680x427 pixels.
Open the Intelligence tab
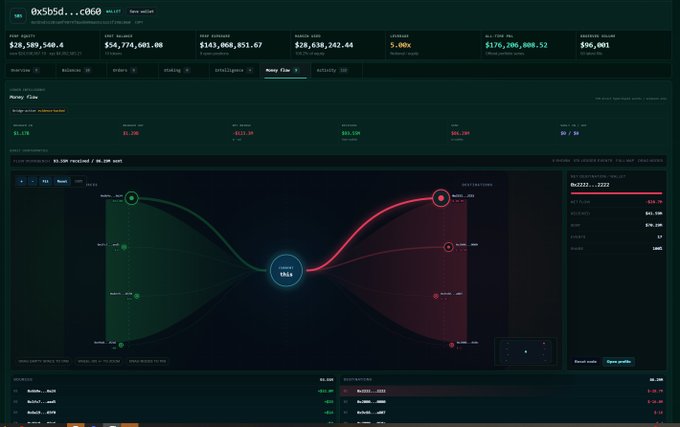tap(233, 70)
